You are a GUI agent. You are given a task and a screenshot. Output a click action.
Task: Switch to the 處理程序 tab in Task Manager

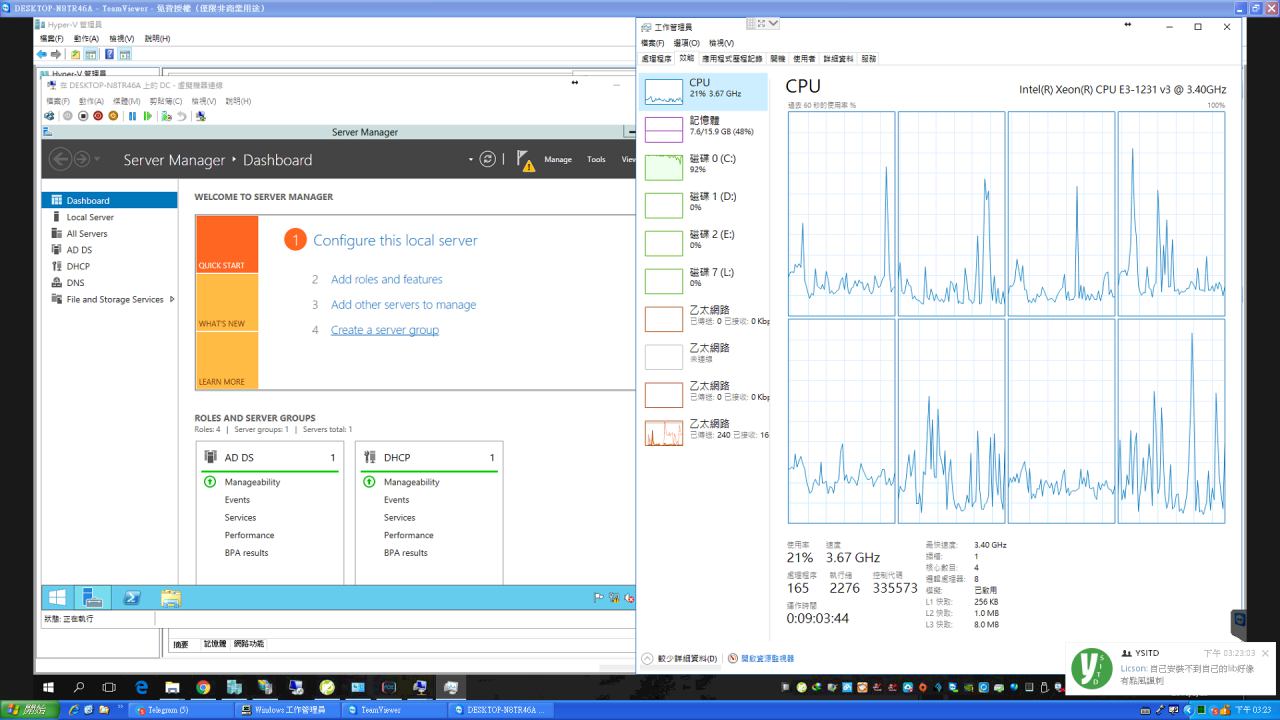coord(656,59)
